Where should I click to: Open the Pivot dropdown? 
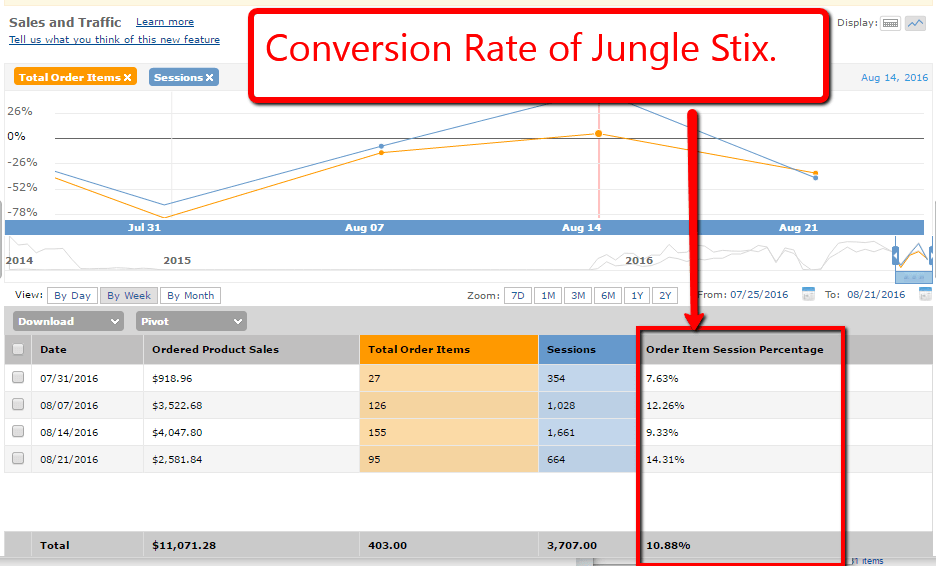(191, 321)
